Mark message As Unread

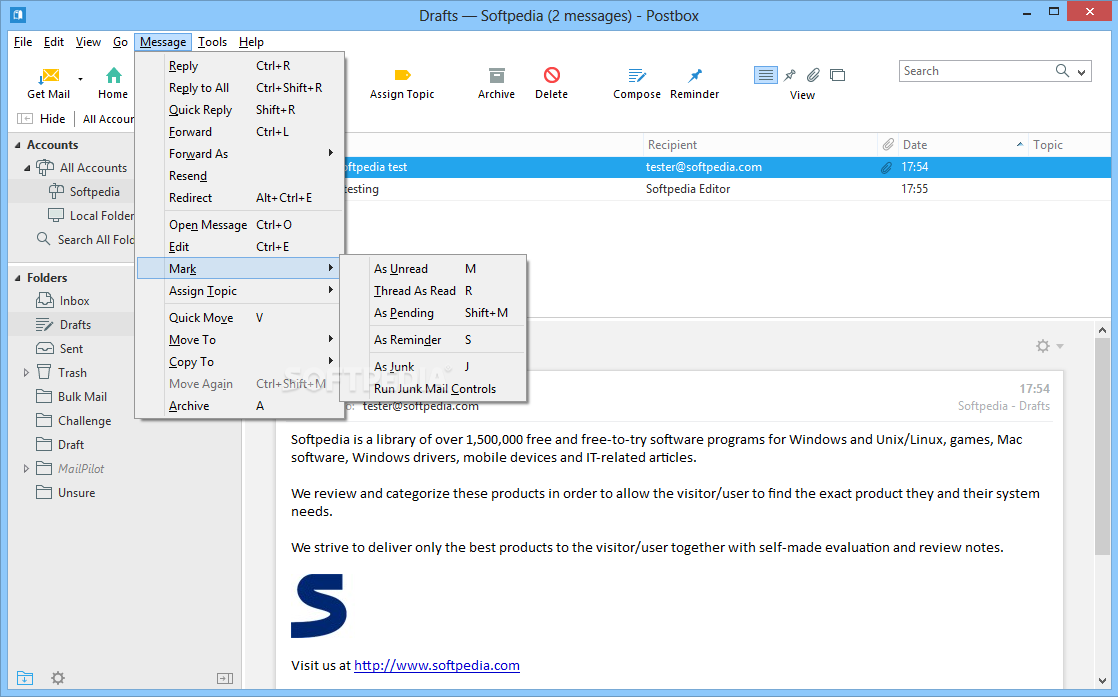(x=434, y=269)
